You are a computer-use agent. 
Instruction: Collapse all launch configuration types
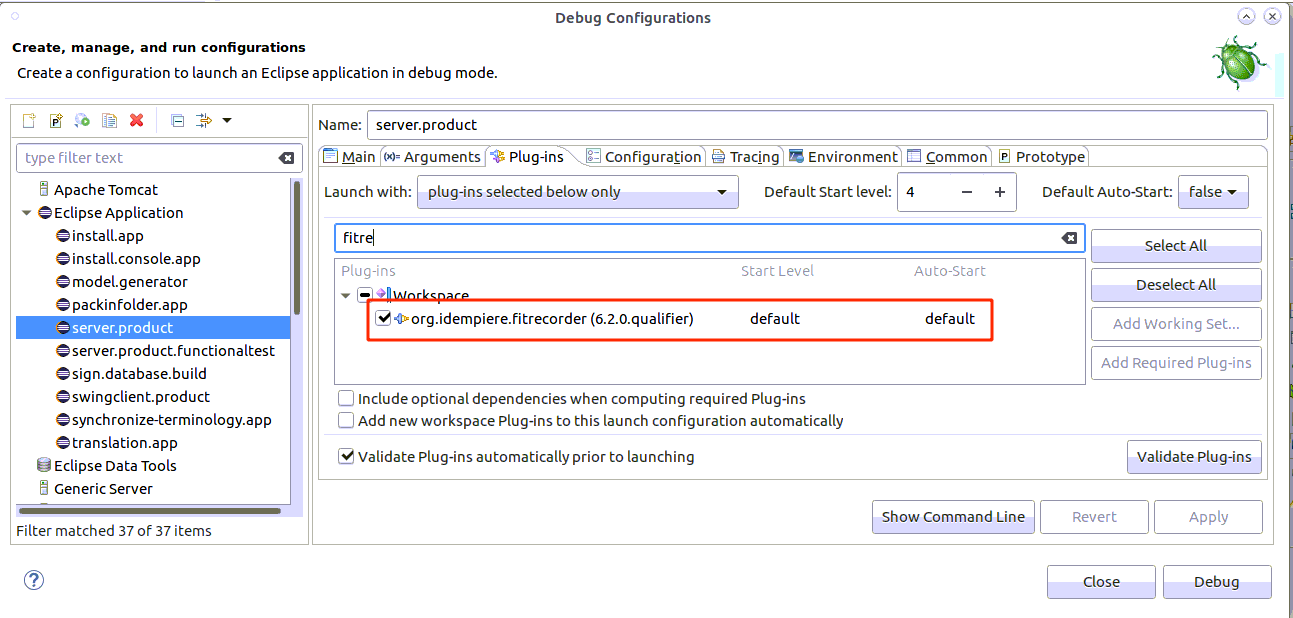(x=177, y=120)
